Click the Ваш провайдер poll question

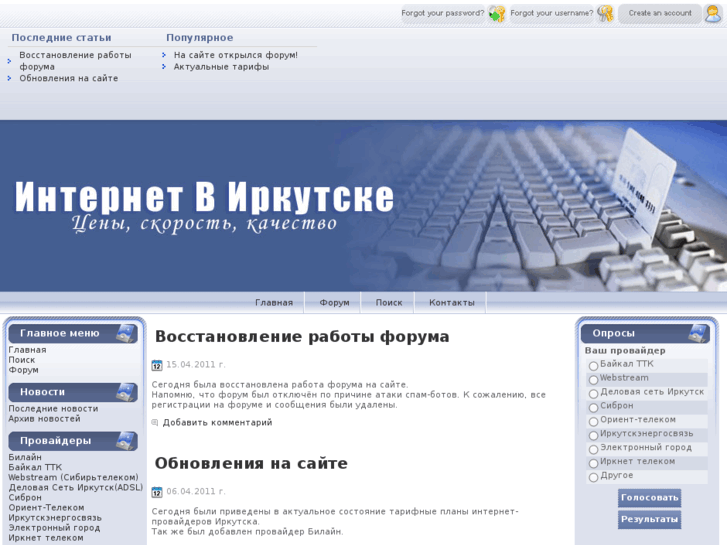pyautogui.click(x=625, y=351)
